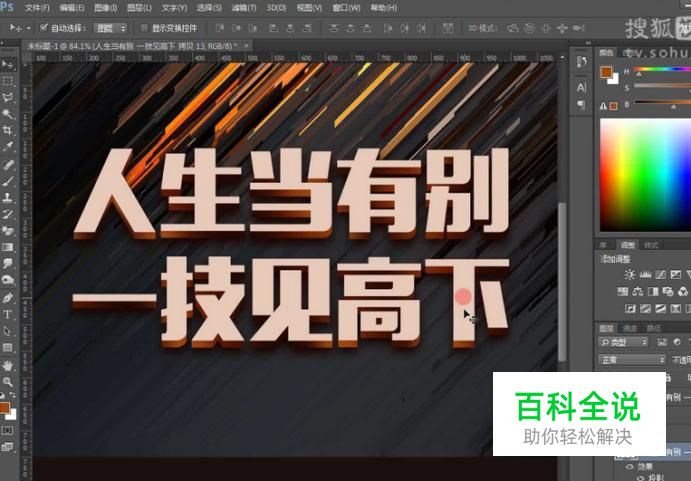Screen dimensions: 691x481
Task: Switch to the 调整 panel tab
Action: pos(628,245)
